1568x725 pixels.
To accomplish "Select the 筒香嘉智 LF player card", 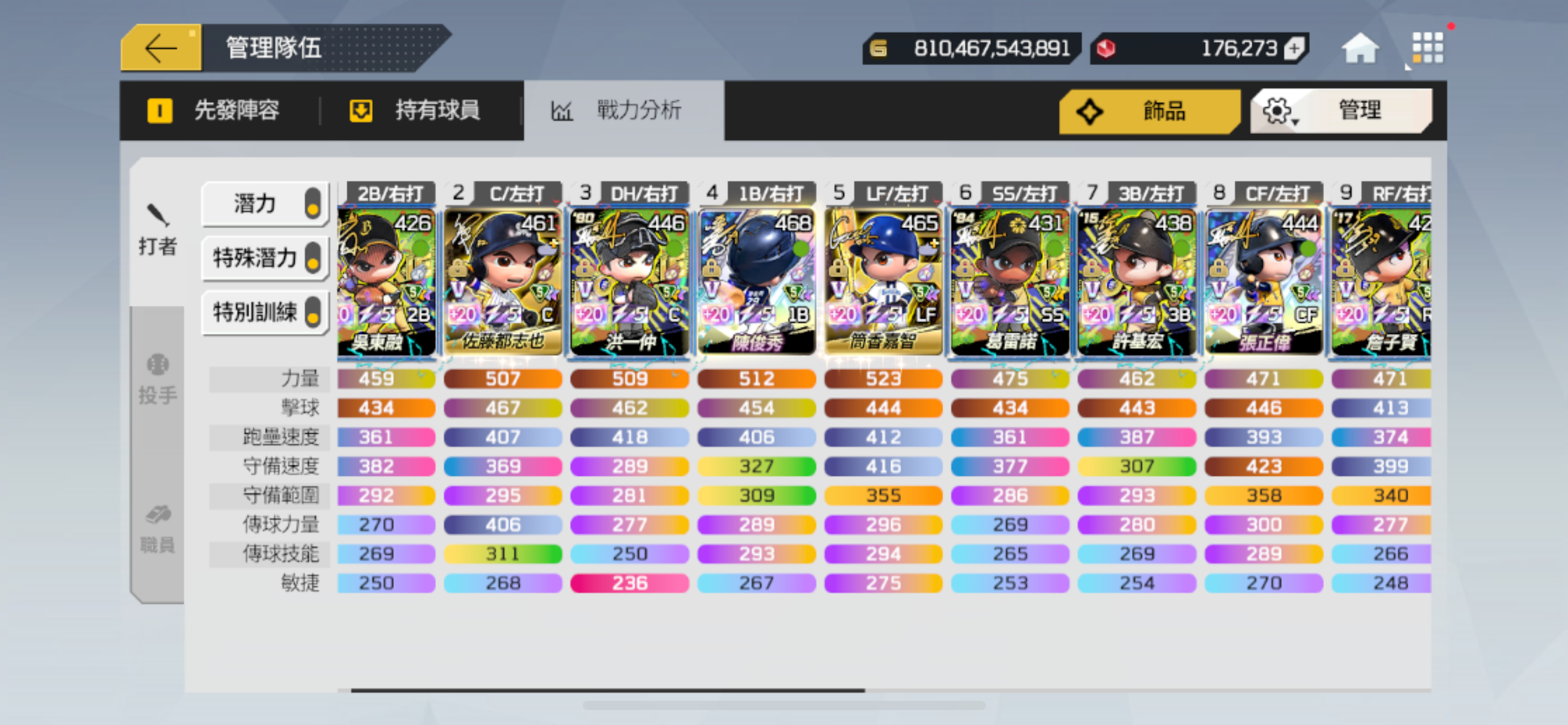I will click(883, 282).
